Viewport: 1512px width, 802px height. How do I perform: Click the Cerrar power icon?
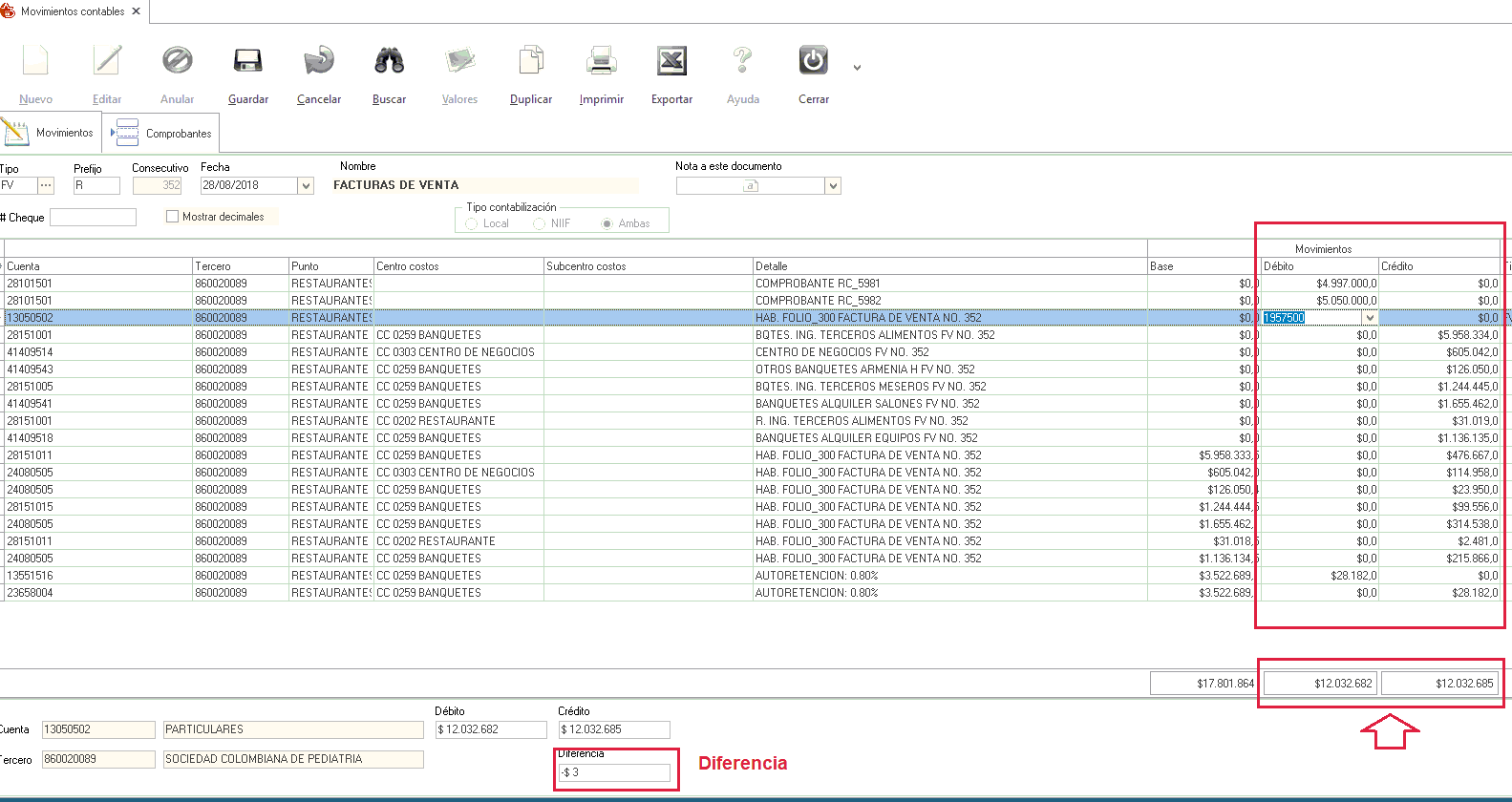813,61
